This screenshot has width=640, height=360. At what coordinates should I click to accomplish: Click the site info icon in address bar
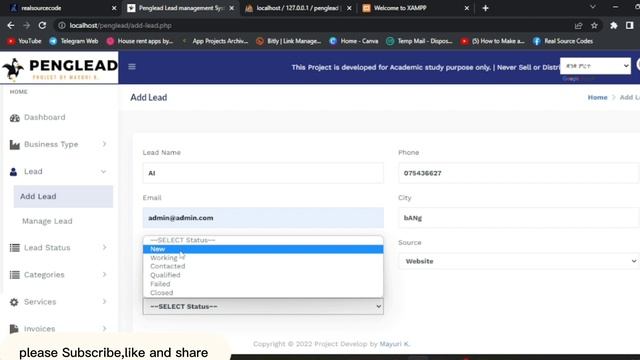point(62,25)
